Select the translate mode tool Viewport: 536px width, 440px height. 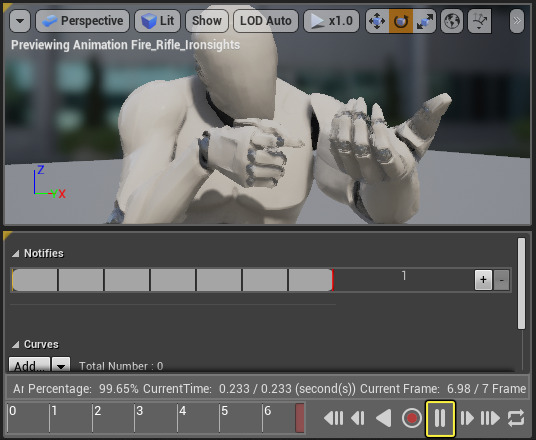point(377,21)
